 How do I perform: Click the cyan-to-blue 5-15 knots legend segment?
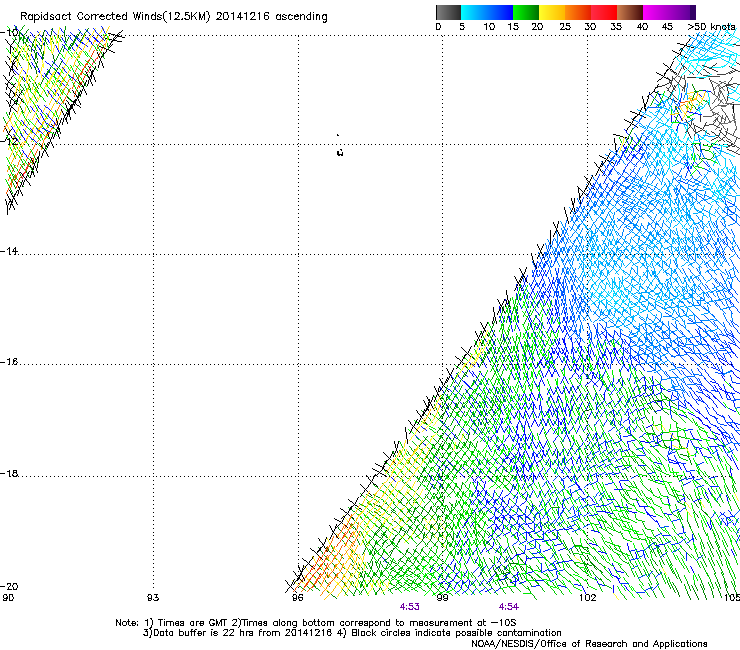coord(487,12)
